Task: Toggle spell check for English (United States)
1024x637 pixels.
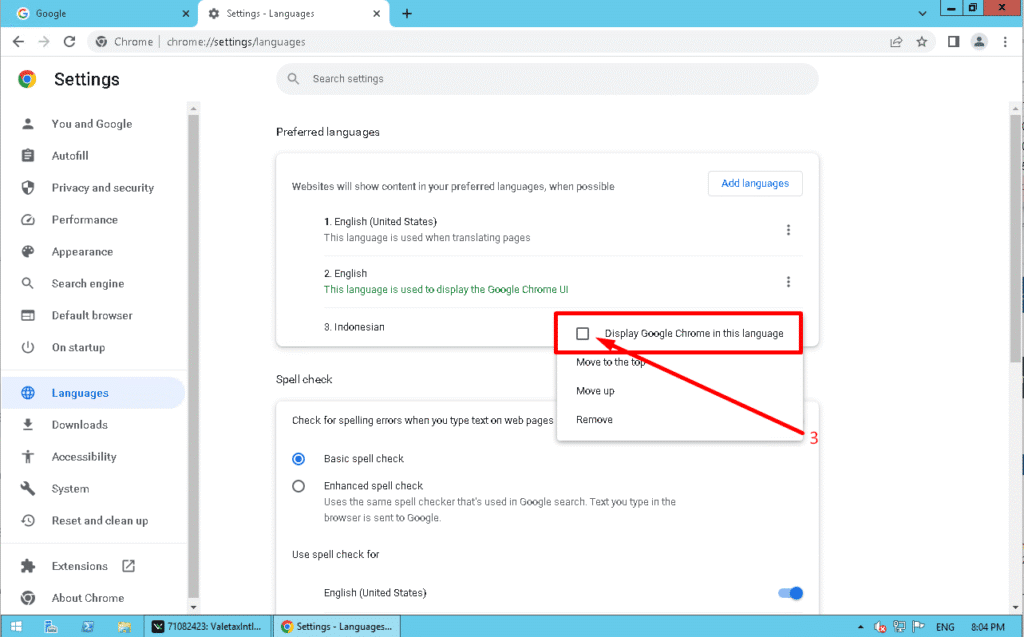Action: (790, 593)
